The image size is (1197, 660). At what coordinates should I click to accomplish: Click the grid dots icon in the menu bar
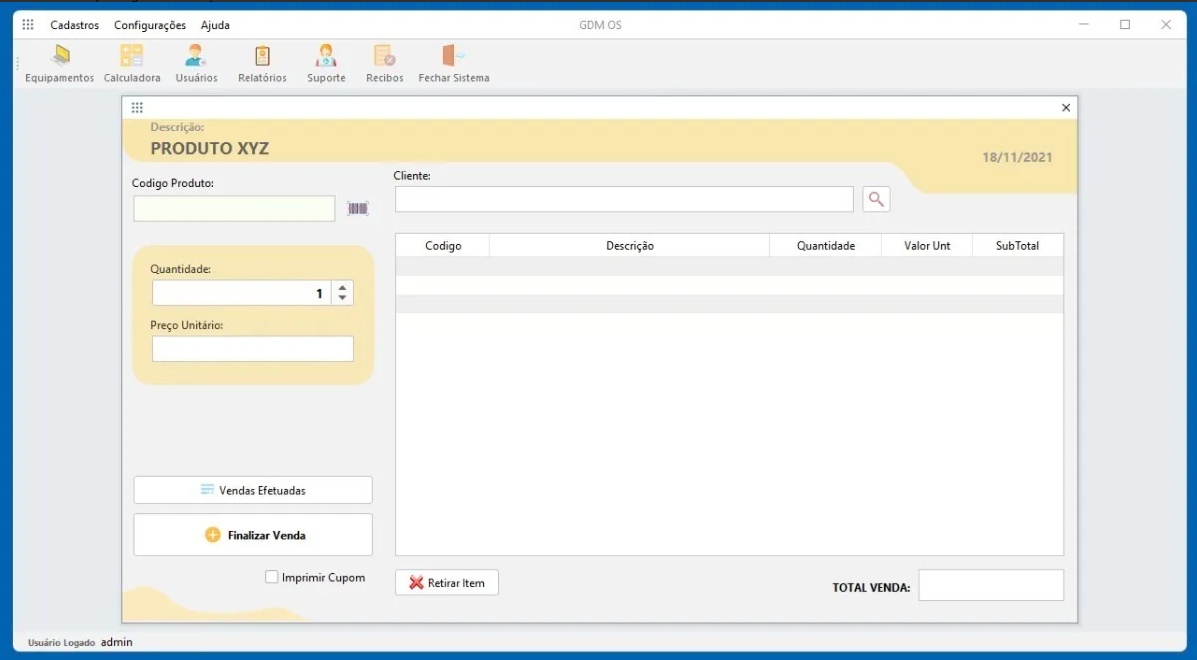coord(27,24)
